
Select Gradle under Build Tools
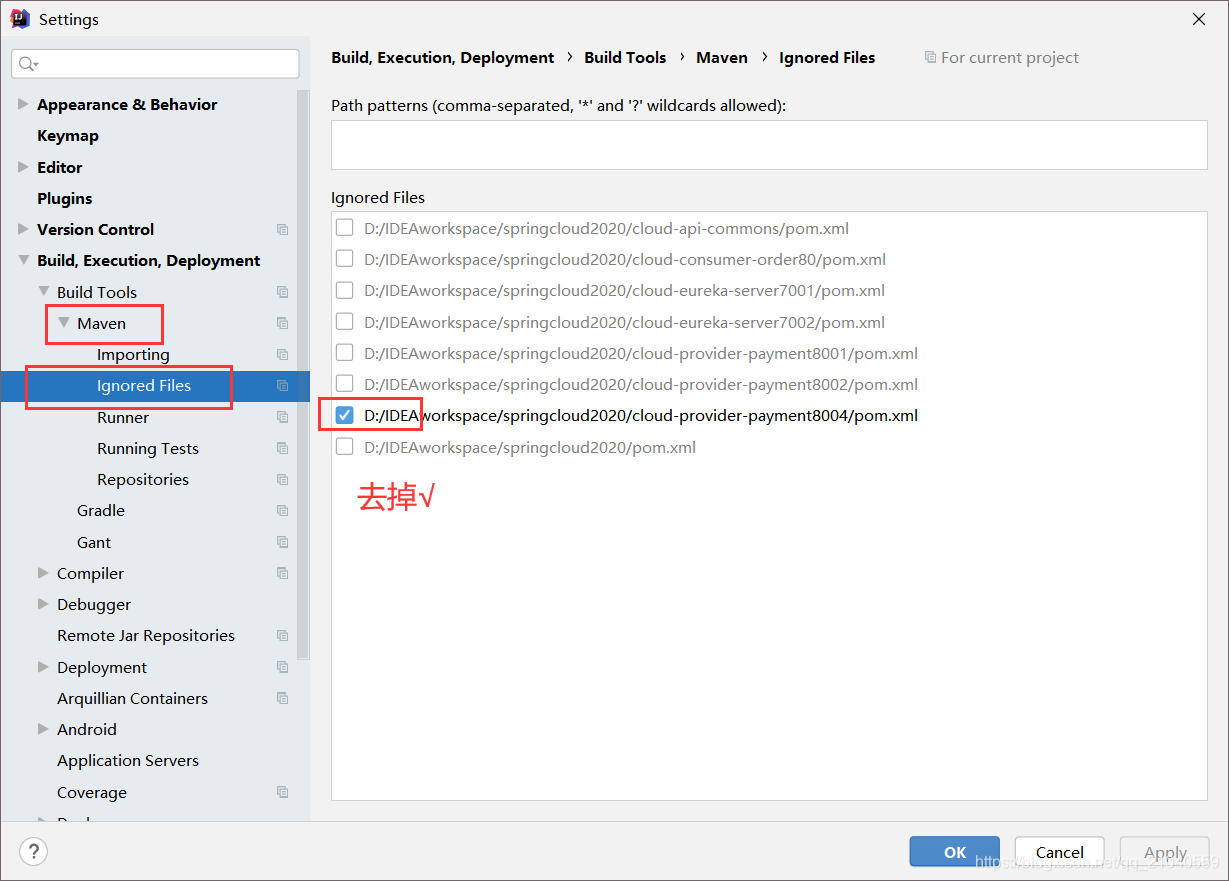coord(101,511)
